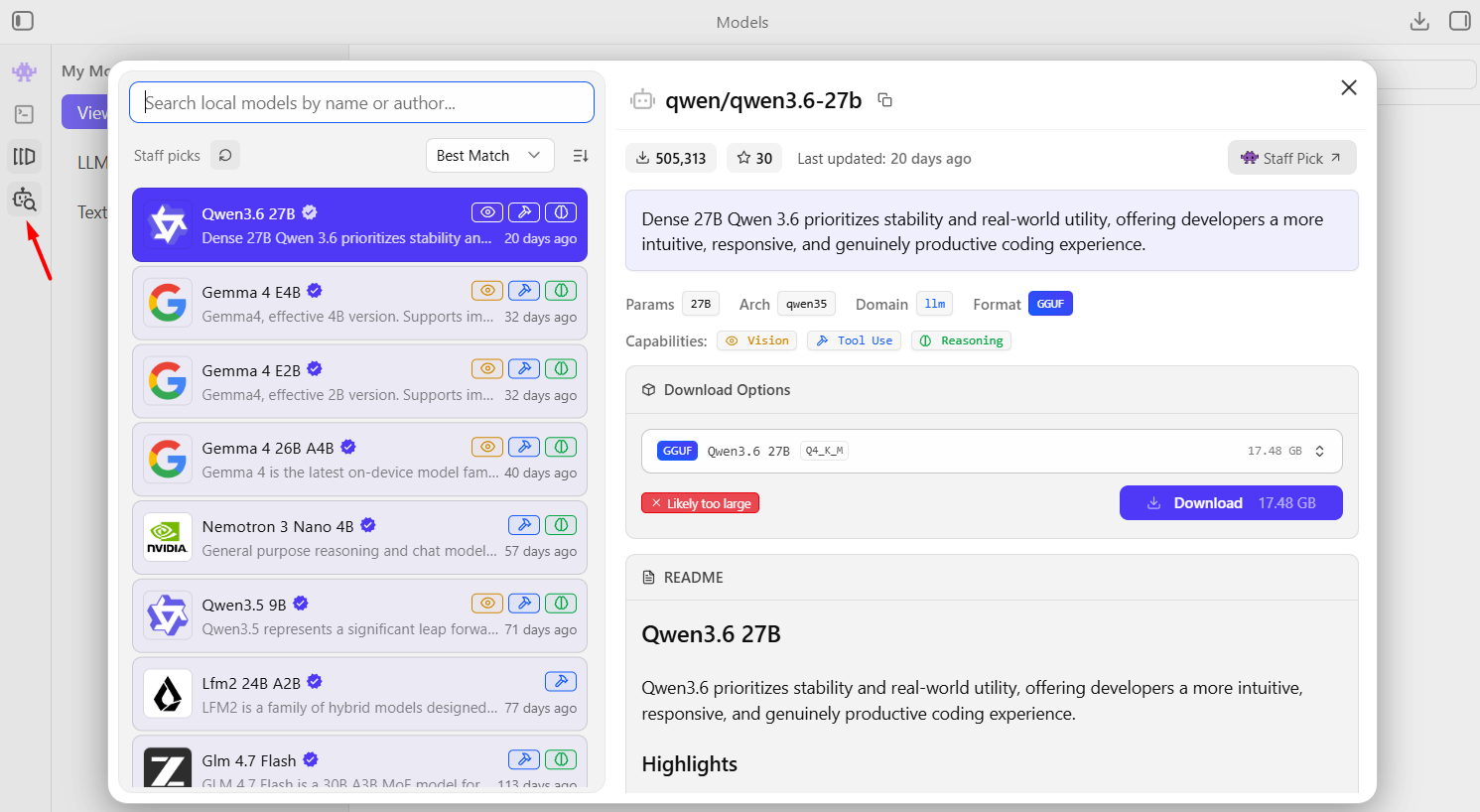1480x812 pixels.
Task: Open the Staff Pick link
Action: 1291,158
